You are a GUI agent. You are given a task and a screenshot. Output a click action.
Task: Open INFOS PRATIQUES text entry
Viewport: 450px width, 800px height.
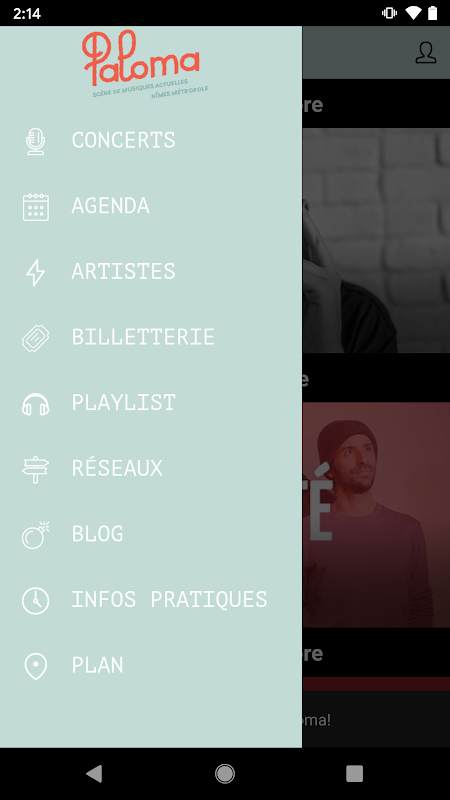[x=169, y=599]
